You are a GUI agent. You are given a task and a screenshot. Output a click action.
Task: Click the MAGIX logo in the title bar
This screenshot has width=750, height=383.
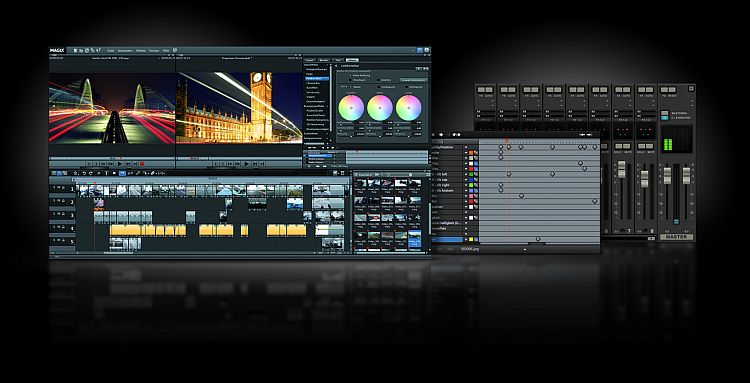click(57, 50)
